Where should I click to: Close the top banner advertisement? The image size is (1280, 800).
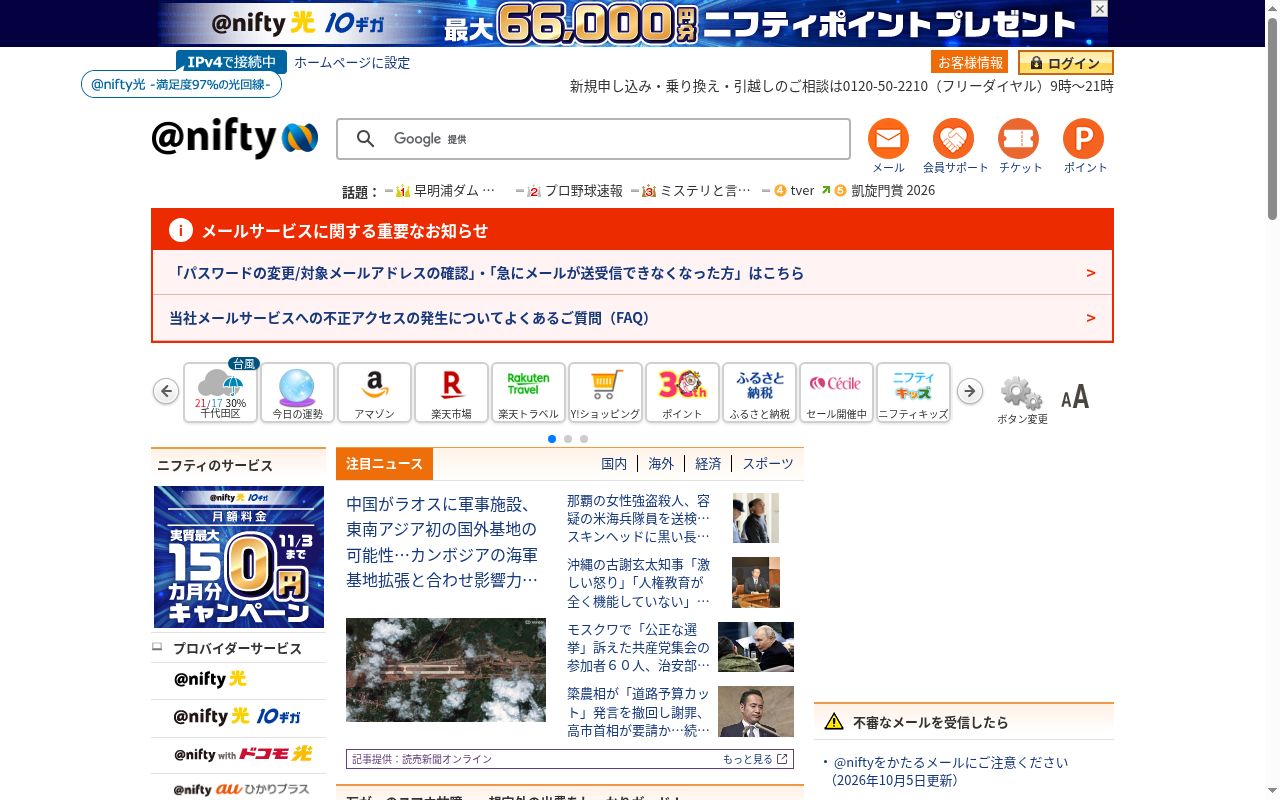pos(1099,9)
